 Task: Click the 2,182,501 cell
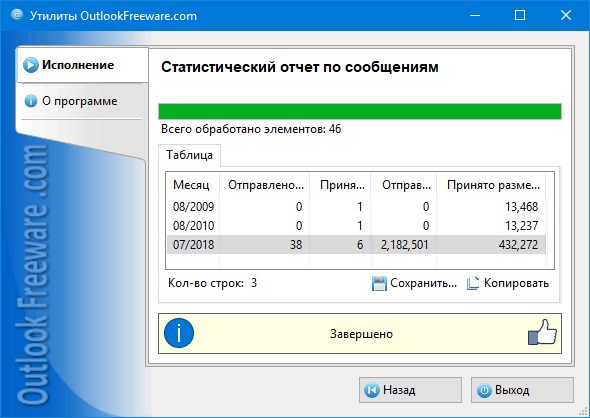[404, 245]
